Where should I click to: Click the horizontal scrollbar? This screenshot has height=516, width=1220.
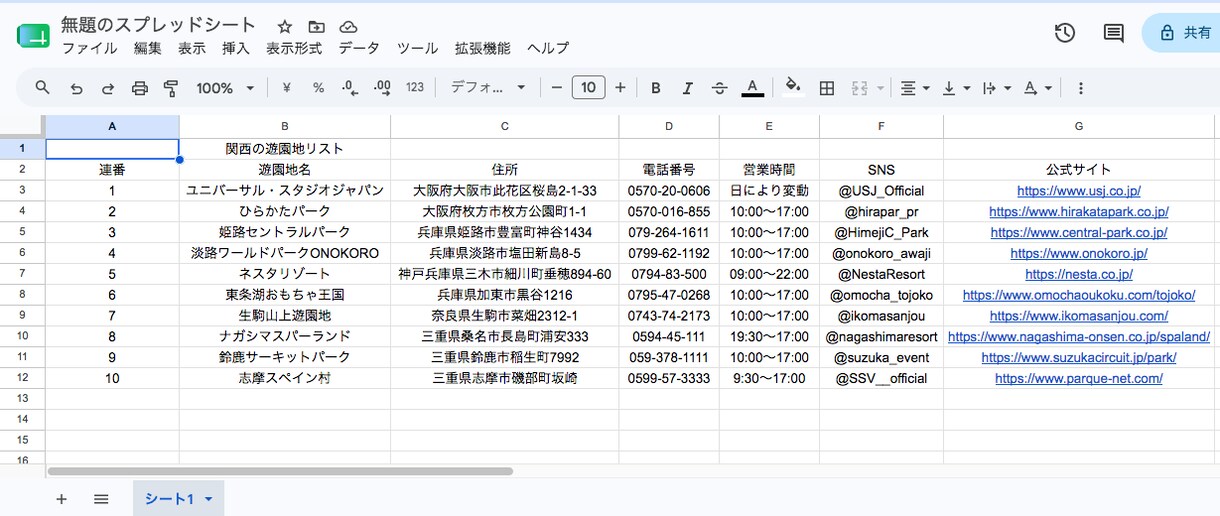[x=280, y=470]
